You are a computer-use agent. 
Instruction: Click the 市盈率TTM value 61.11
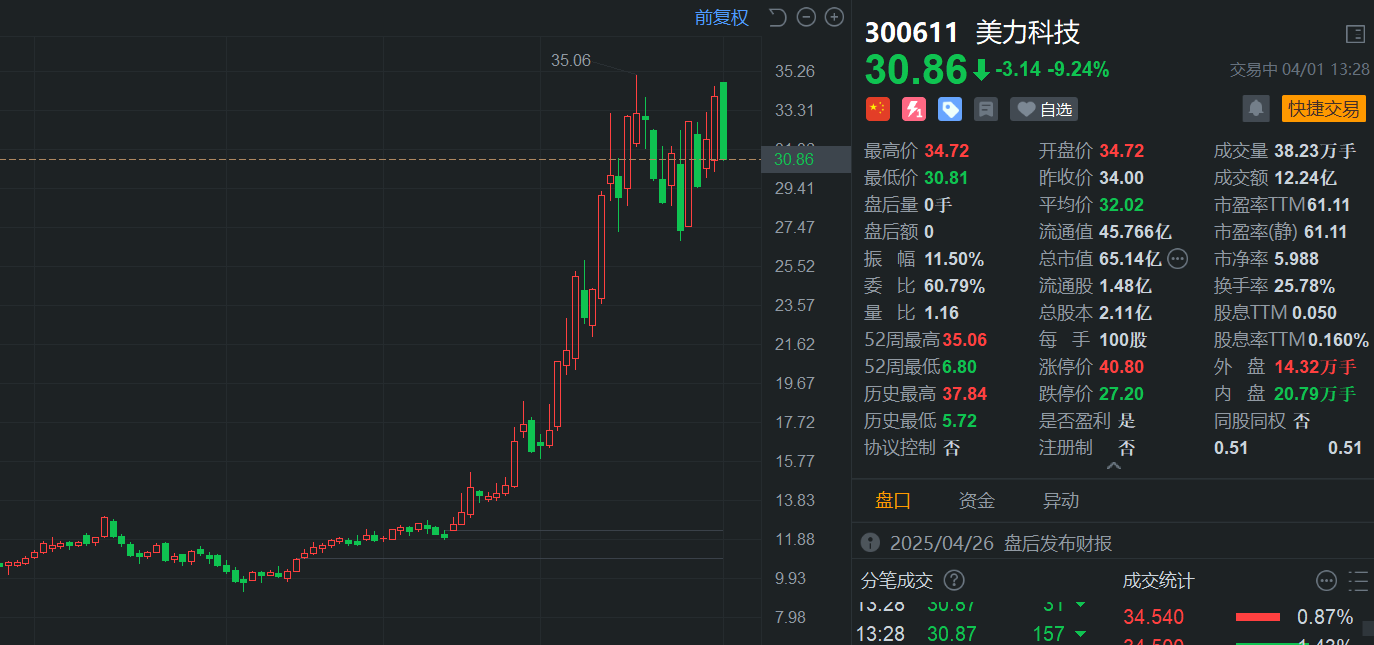point(1328,205)
